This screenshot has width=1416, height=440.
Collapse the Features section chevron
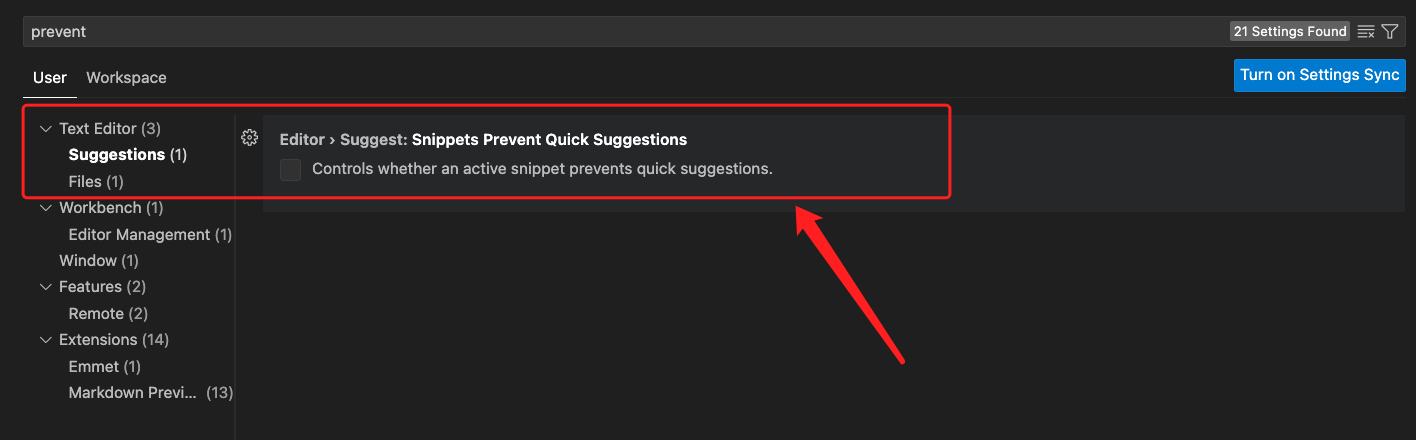[x=45, y=287]
